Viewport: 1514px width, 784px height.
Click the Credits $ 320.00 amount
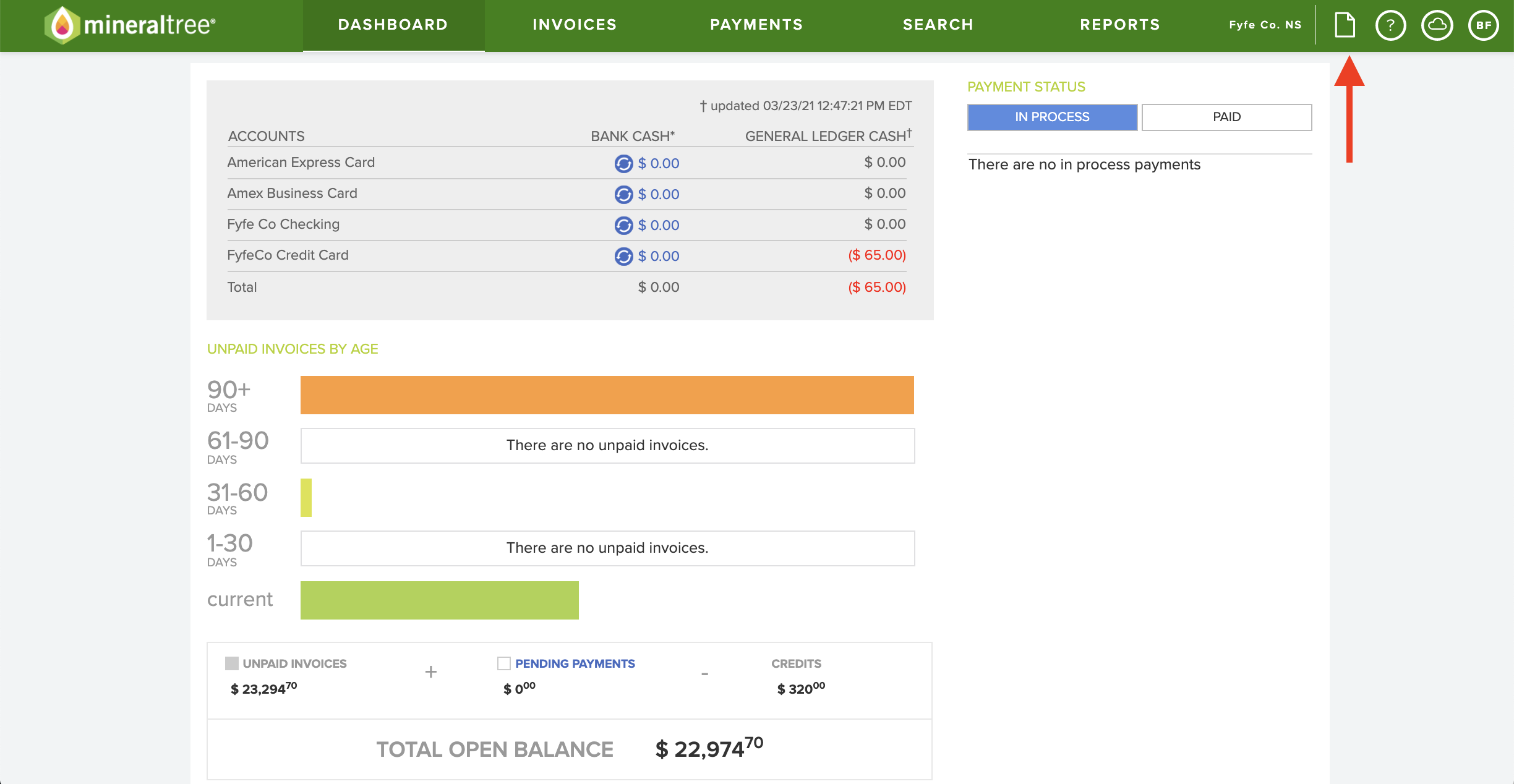[801, 688]
